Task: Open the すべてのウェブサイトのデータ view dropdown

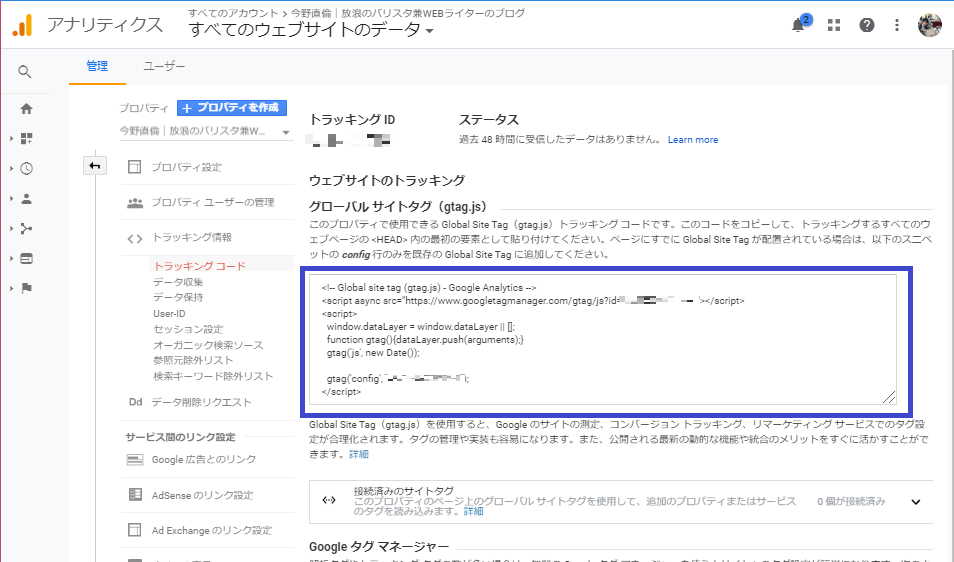Action: pyautogui.click(x=311, y=29)
